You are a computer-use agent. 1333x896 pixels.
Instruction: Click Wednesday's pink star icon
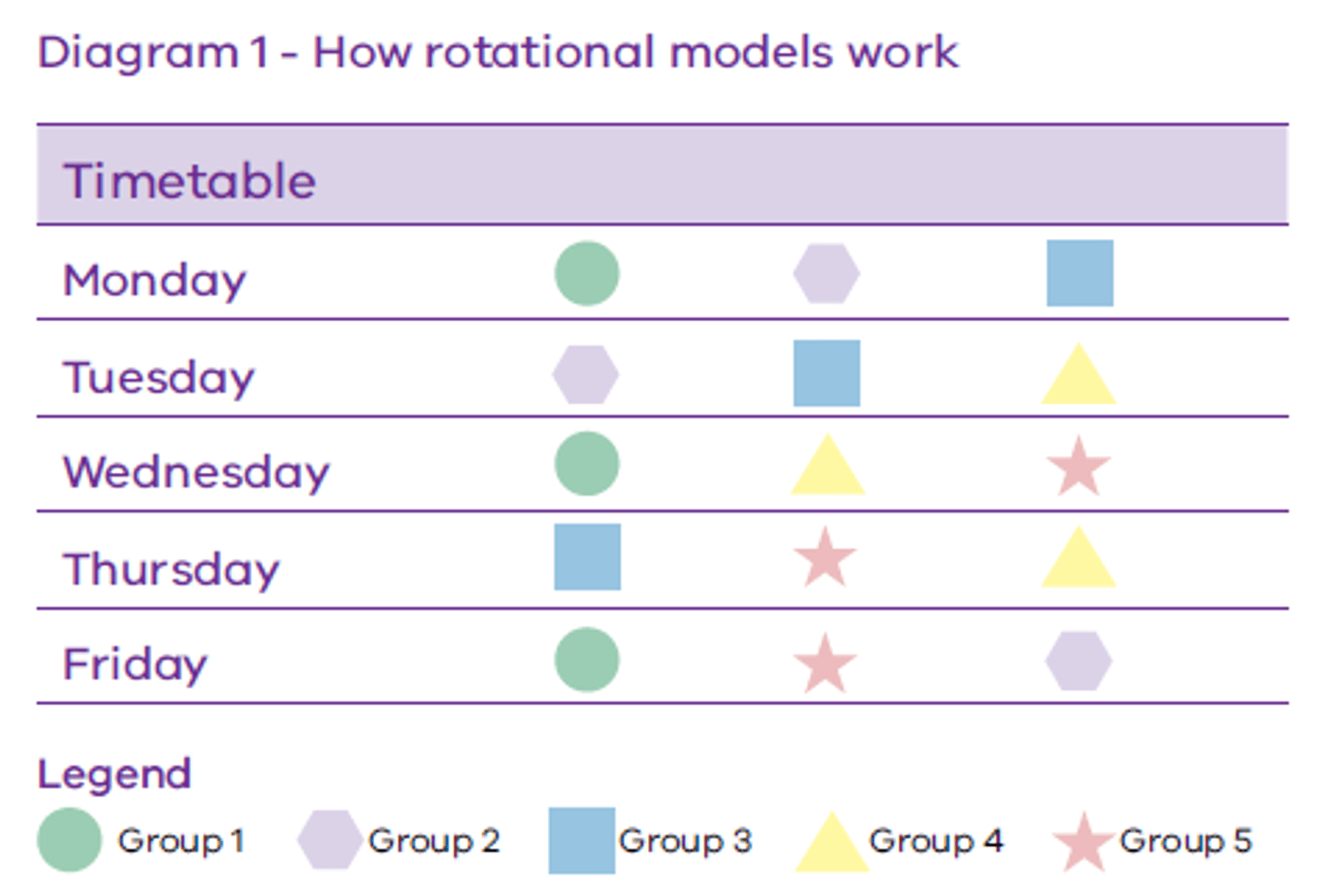click(x=1078, y=466)
